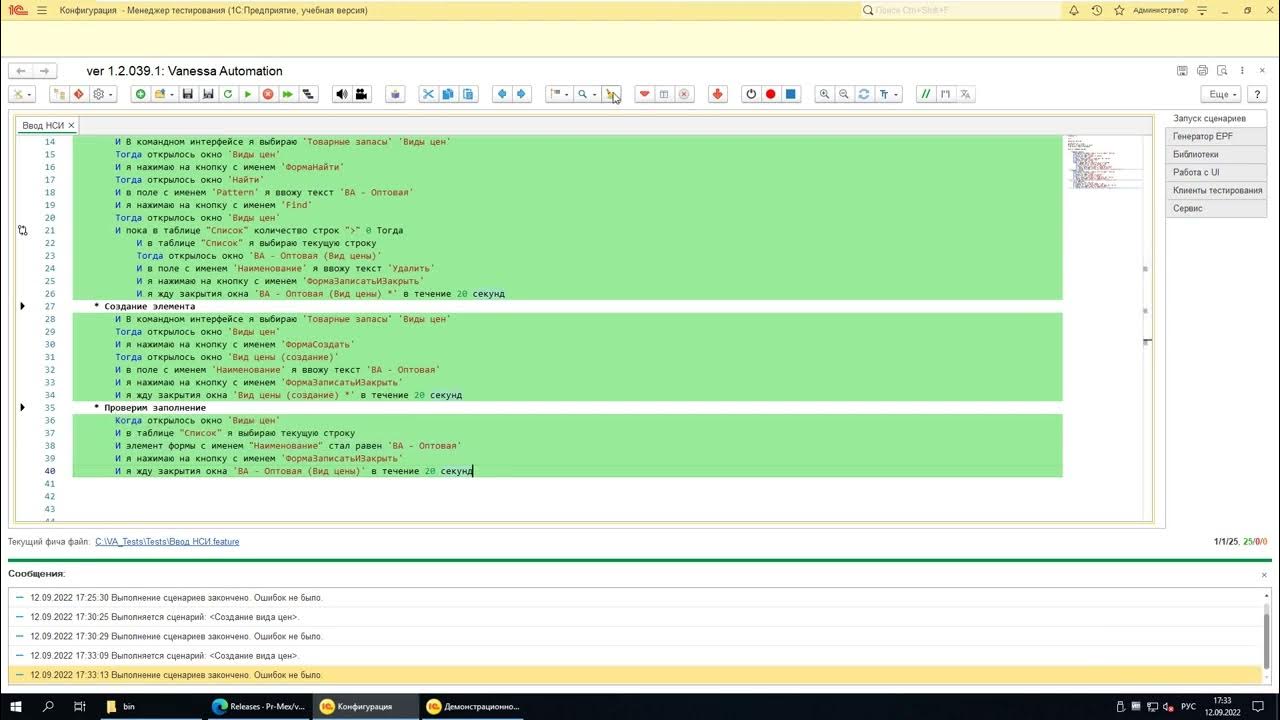Reload the feature with the refresh icon

click(228, 94)
